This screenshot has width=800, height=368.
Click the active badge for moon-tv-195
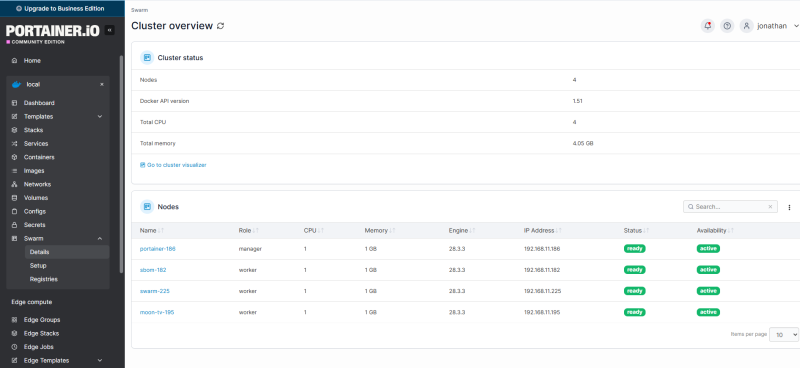(x=708, y=312)
